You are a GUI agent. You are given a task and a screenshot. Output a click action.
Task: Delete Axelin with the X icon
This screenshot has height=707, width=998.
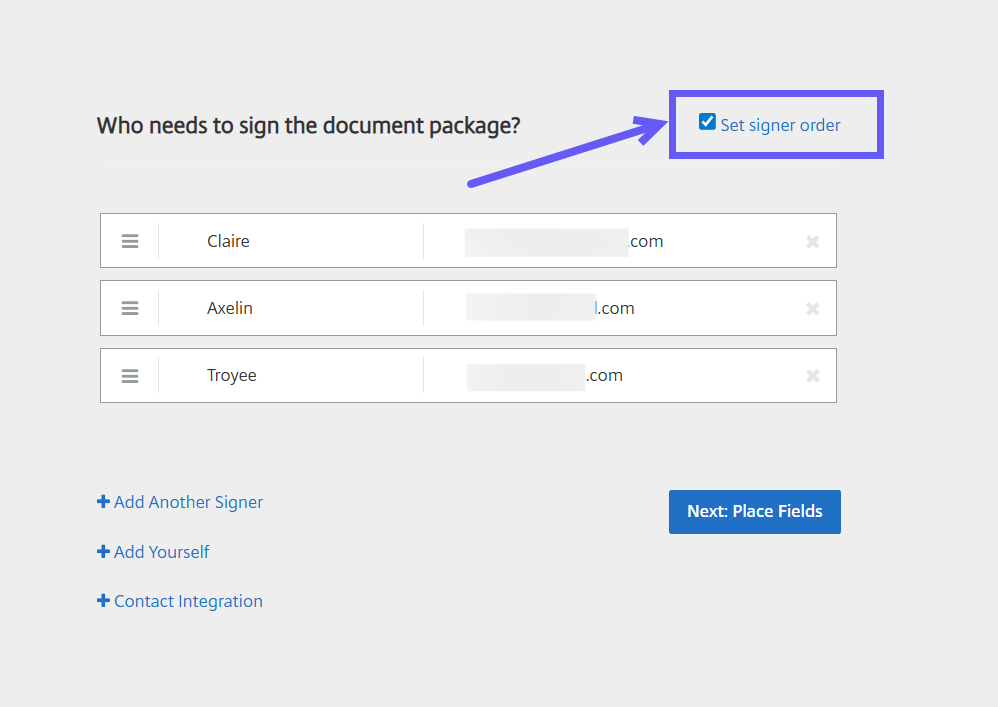812,309
